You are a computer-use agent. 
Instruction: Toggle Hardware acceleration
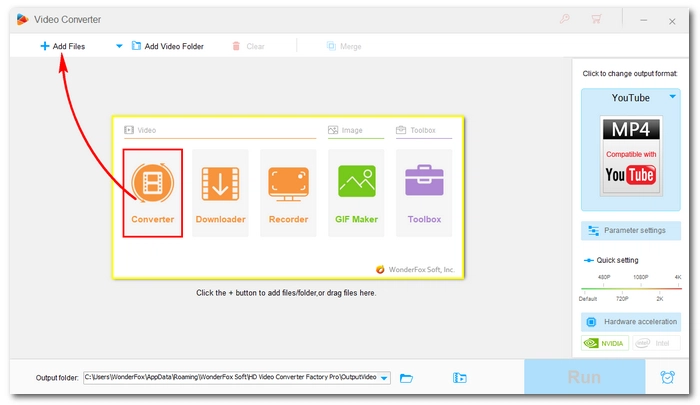(631, 321)
